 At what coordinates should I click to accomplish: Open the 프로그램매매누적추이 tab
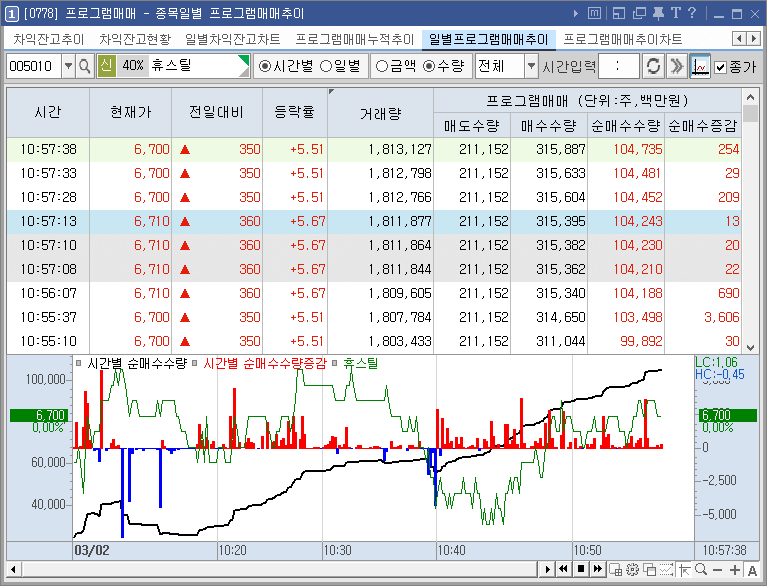tap(355, 39)
